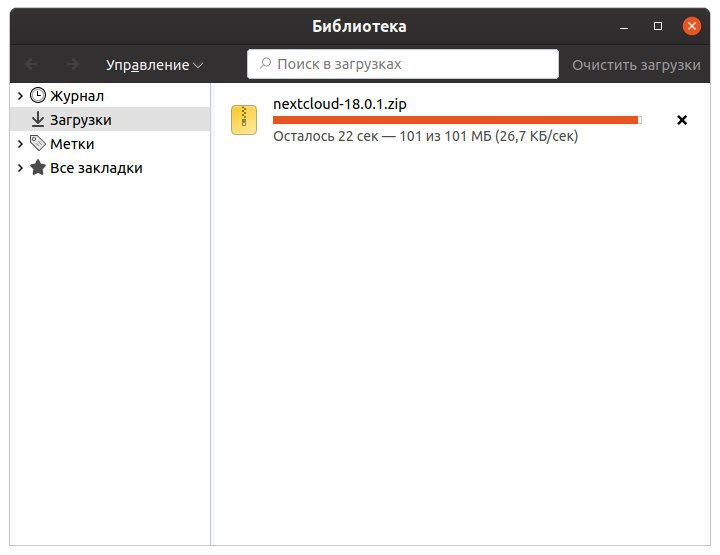The width and height of the screenshot is (720, 555).
Task: Click the Поиск в загрузках search field
Action: (403, 64)
